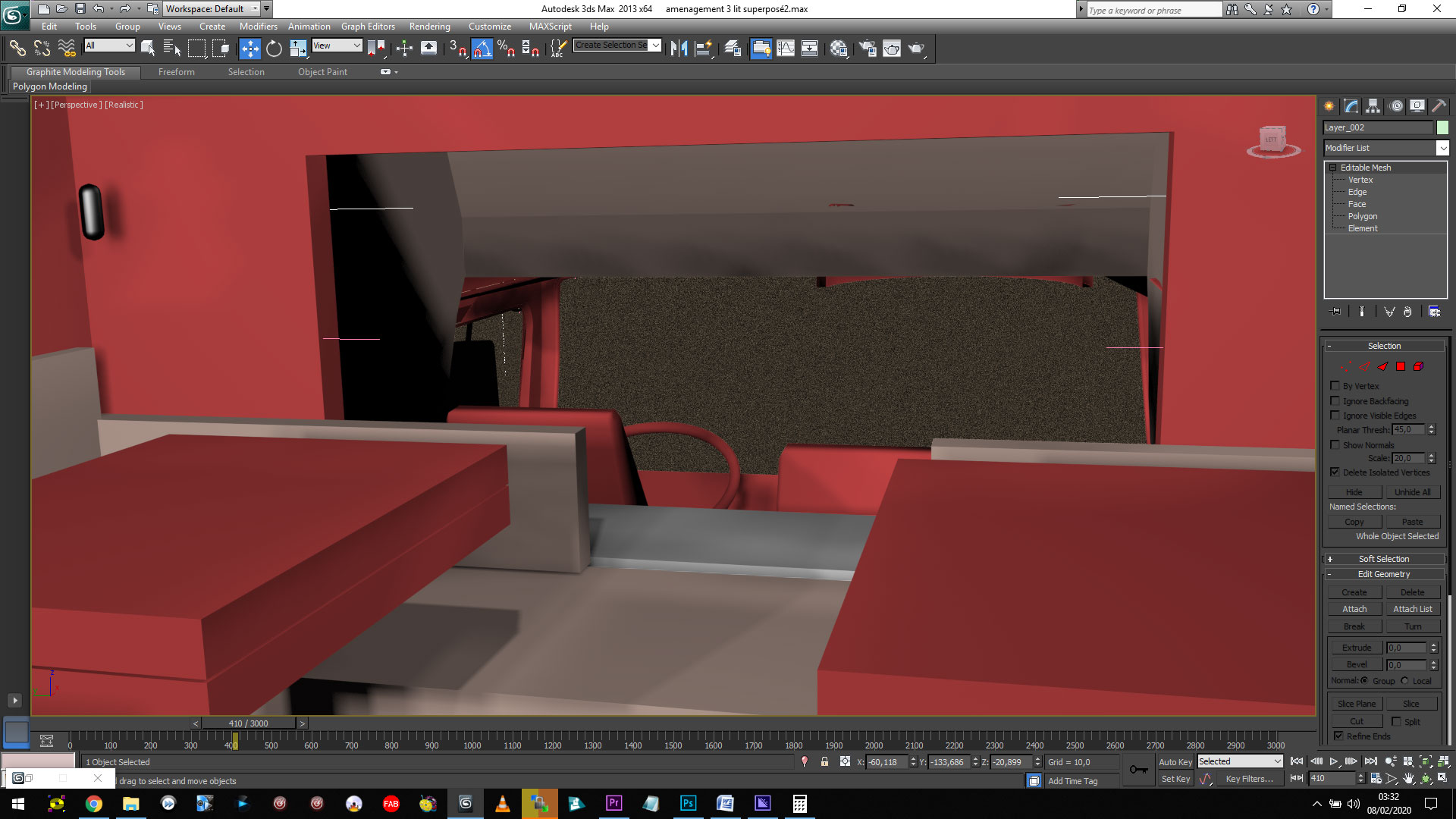Select Polygon sub-object selection icon
1456x819 pixels.
point(1401,366)
